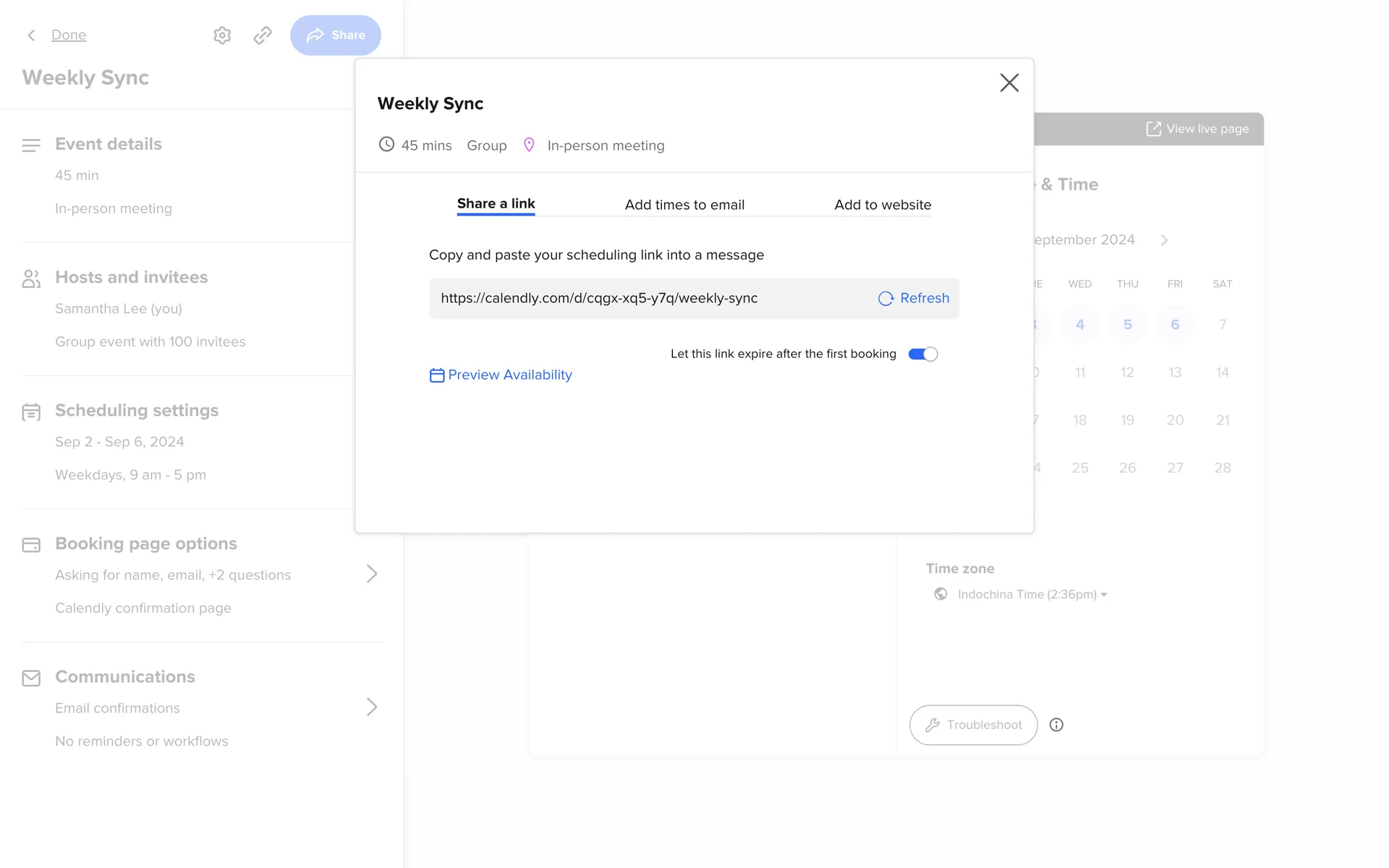The height and width of the screenshot is (868, 1389).
Task: Click the Scheduling settings calendar icon
Action: pos(31,412)
